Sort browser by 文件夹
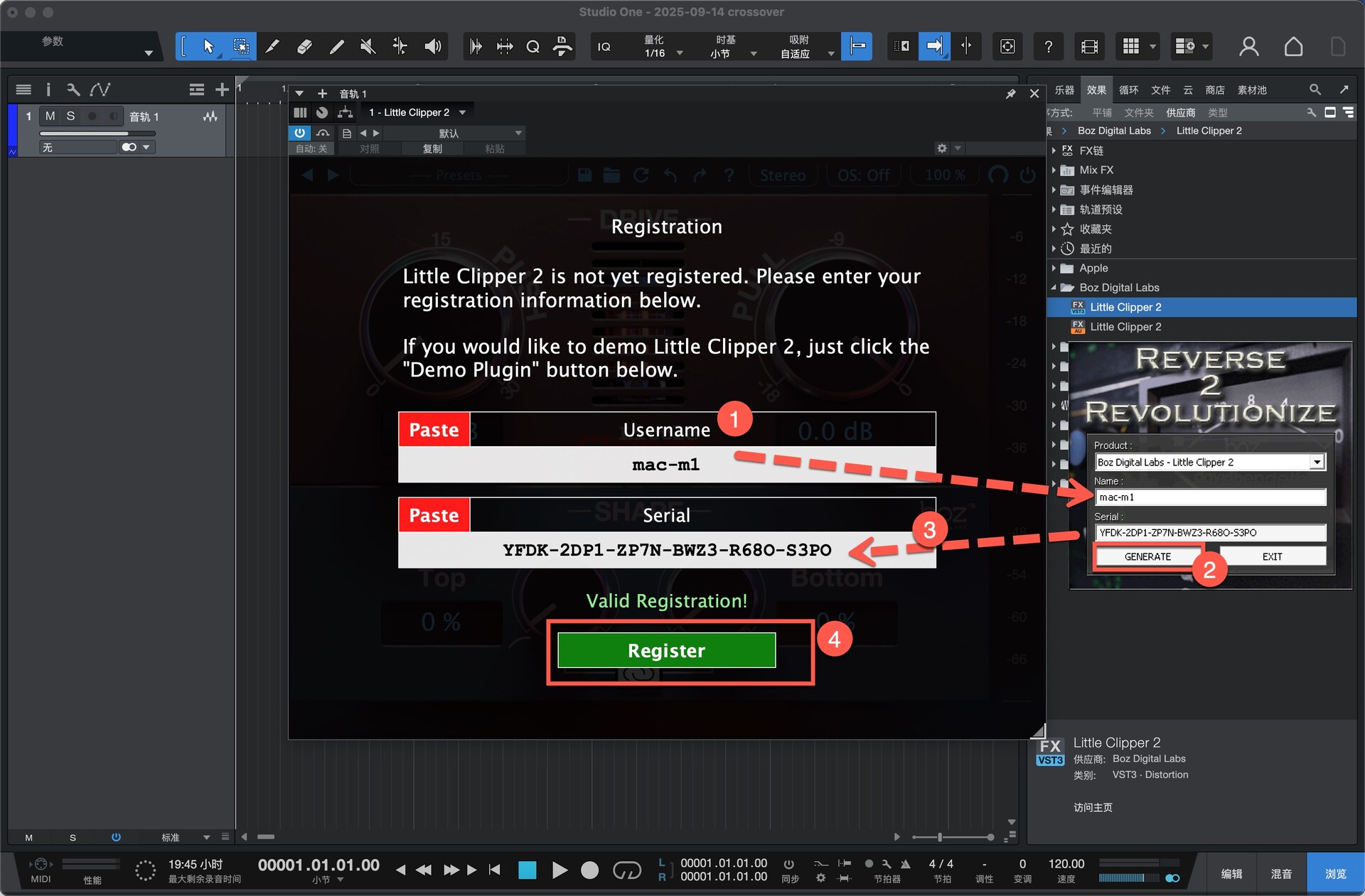This screenshot has width=1365, height=896. click(1138, 113)
